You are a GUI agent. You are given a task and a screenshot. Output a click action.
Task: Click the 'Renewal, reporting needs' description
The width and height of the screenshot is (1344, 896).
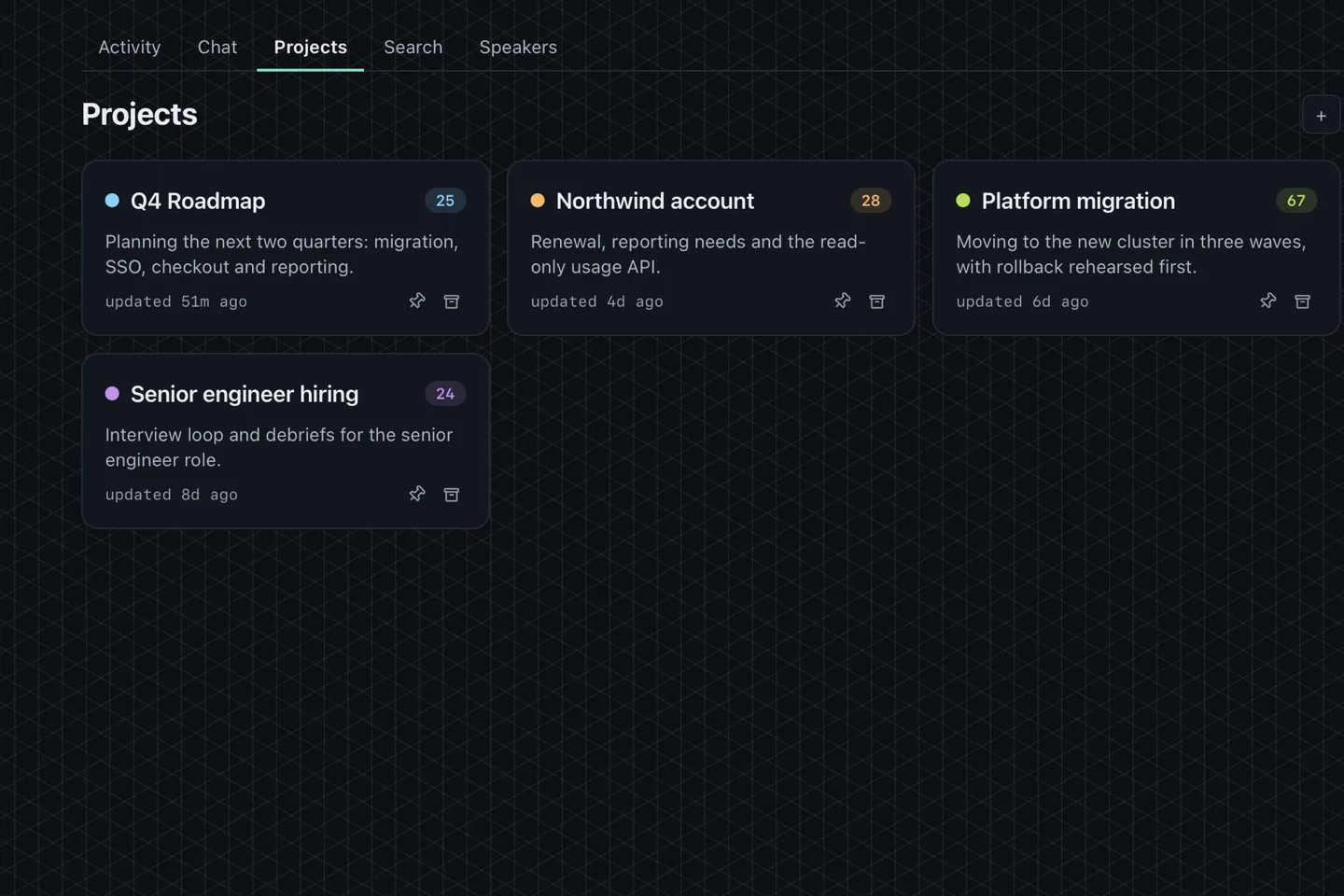coord(698,254)
